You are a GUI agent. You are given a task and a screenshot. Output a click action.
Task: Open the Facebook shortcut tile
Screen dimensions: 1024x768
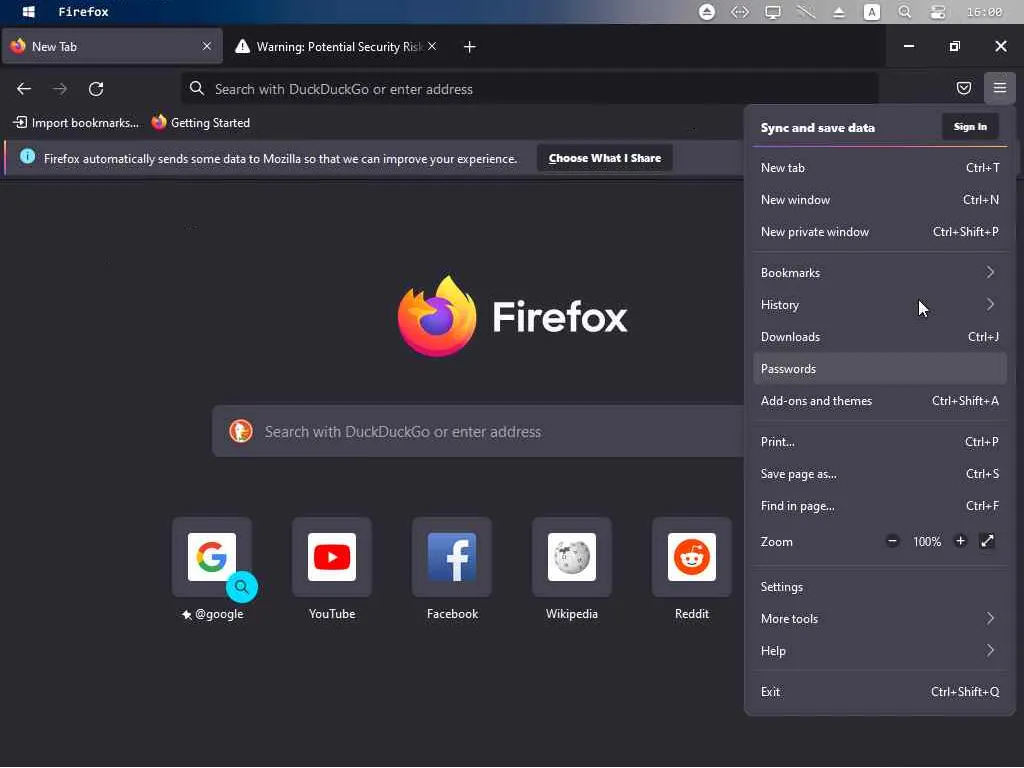(452, 557)
